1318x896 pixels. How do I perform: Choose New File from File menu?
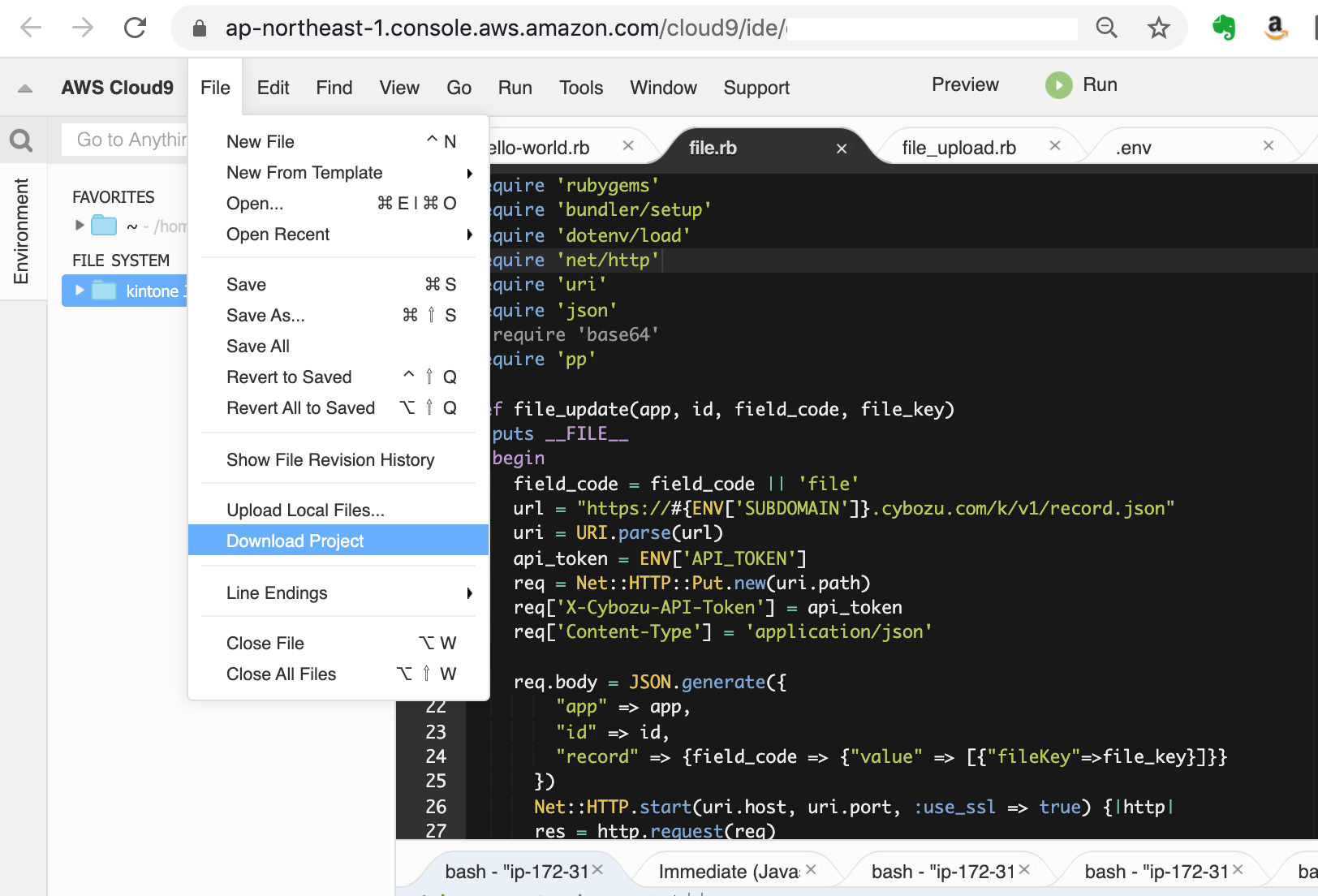(x=338, y=142)
